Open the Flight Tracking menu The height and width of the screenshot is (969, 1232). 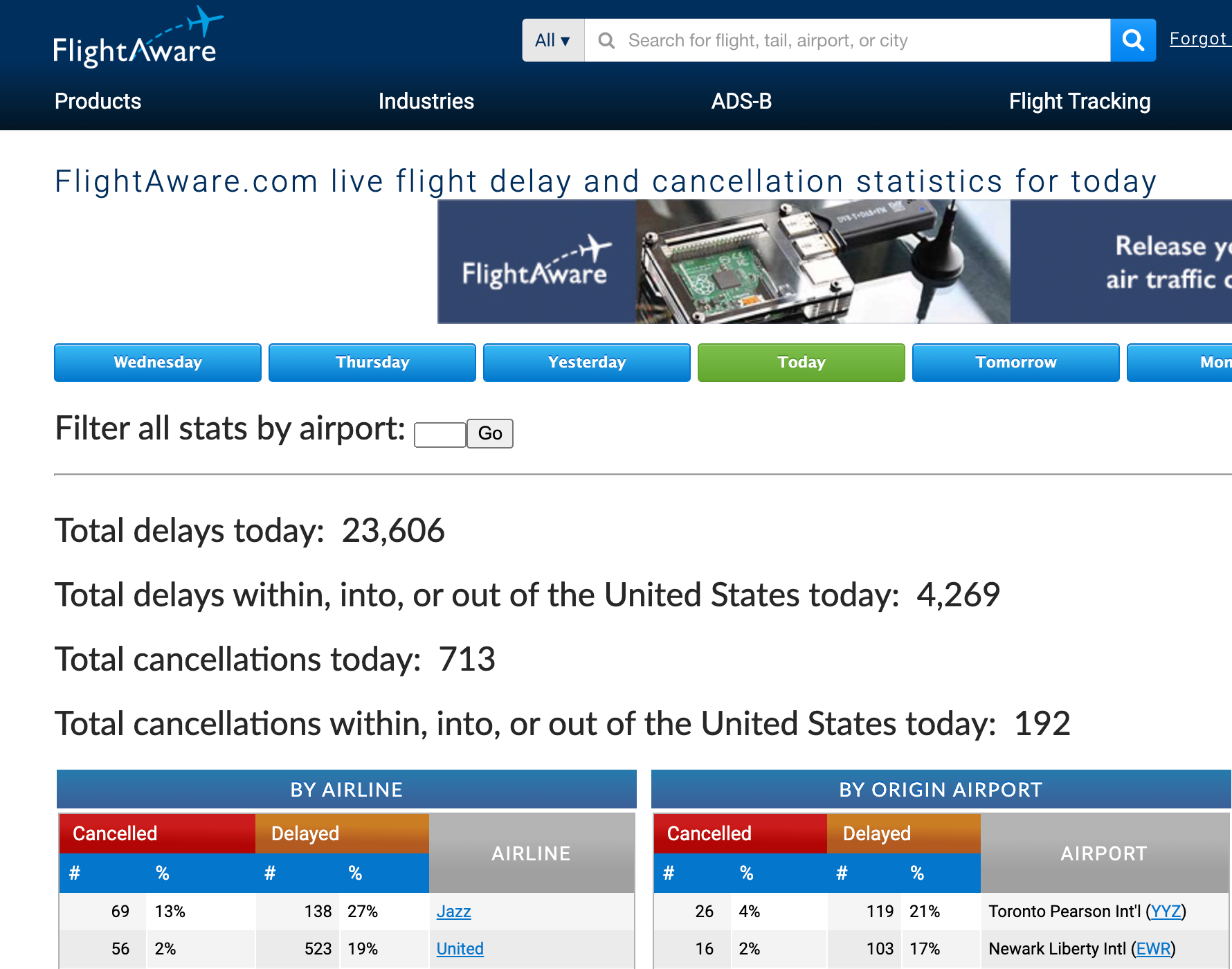[1079, 101]
